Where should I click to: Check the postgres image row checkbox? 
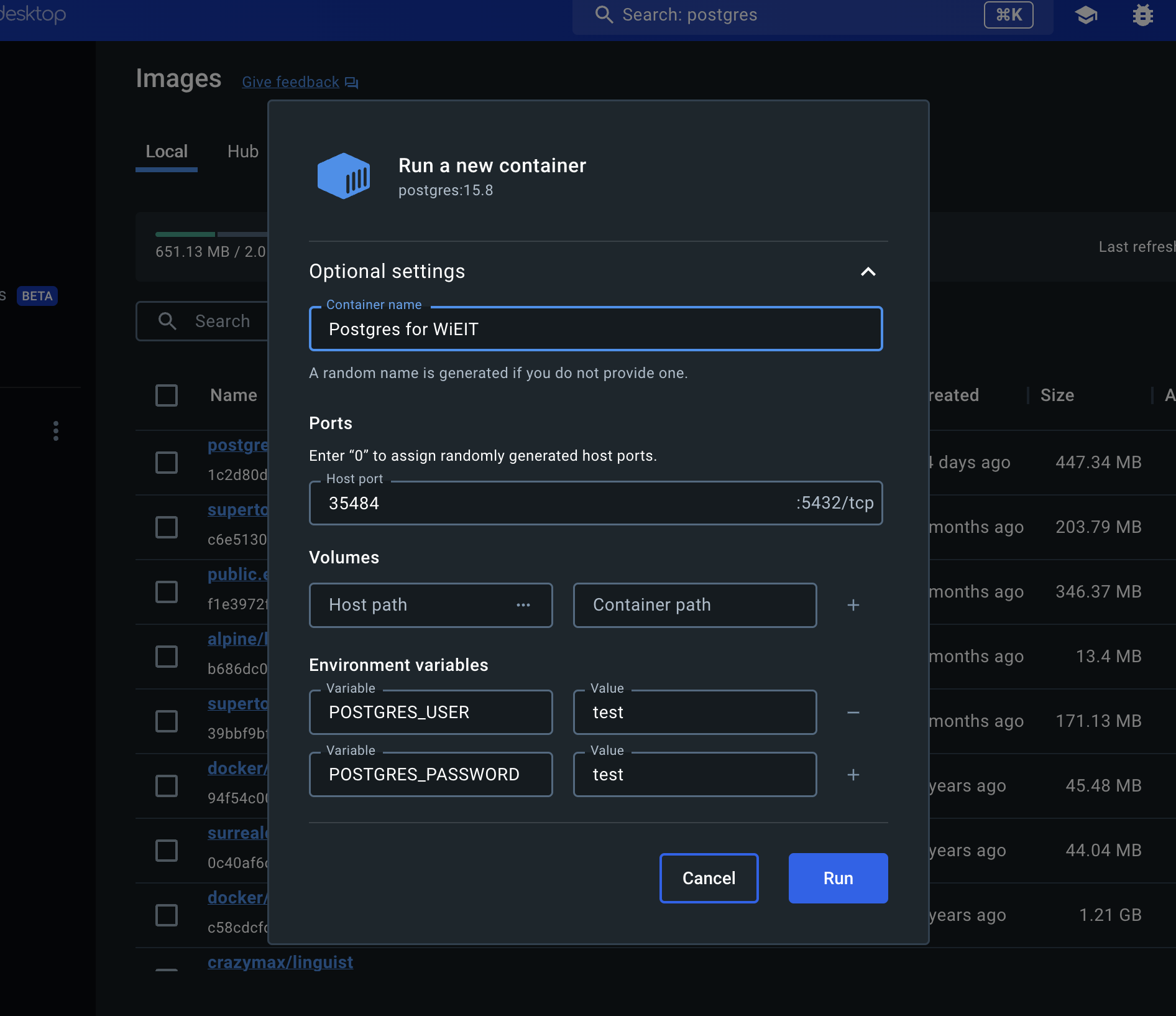click(167, 463)
